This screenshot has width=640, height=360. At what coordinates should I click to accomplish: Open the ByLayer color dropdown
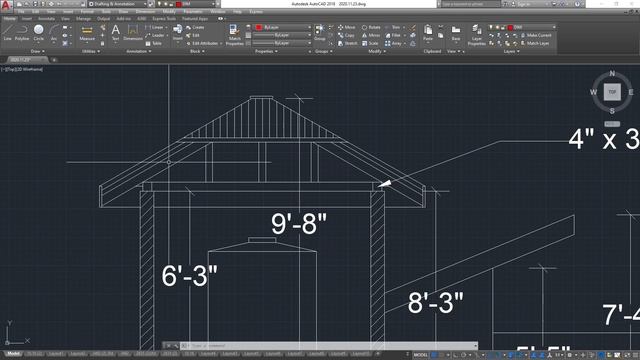(x=282, y=27)
